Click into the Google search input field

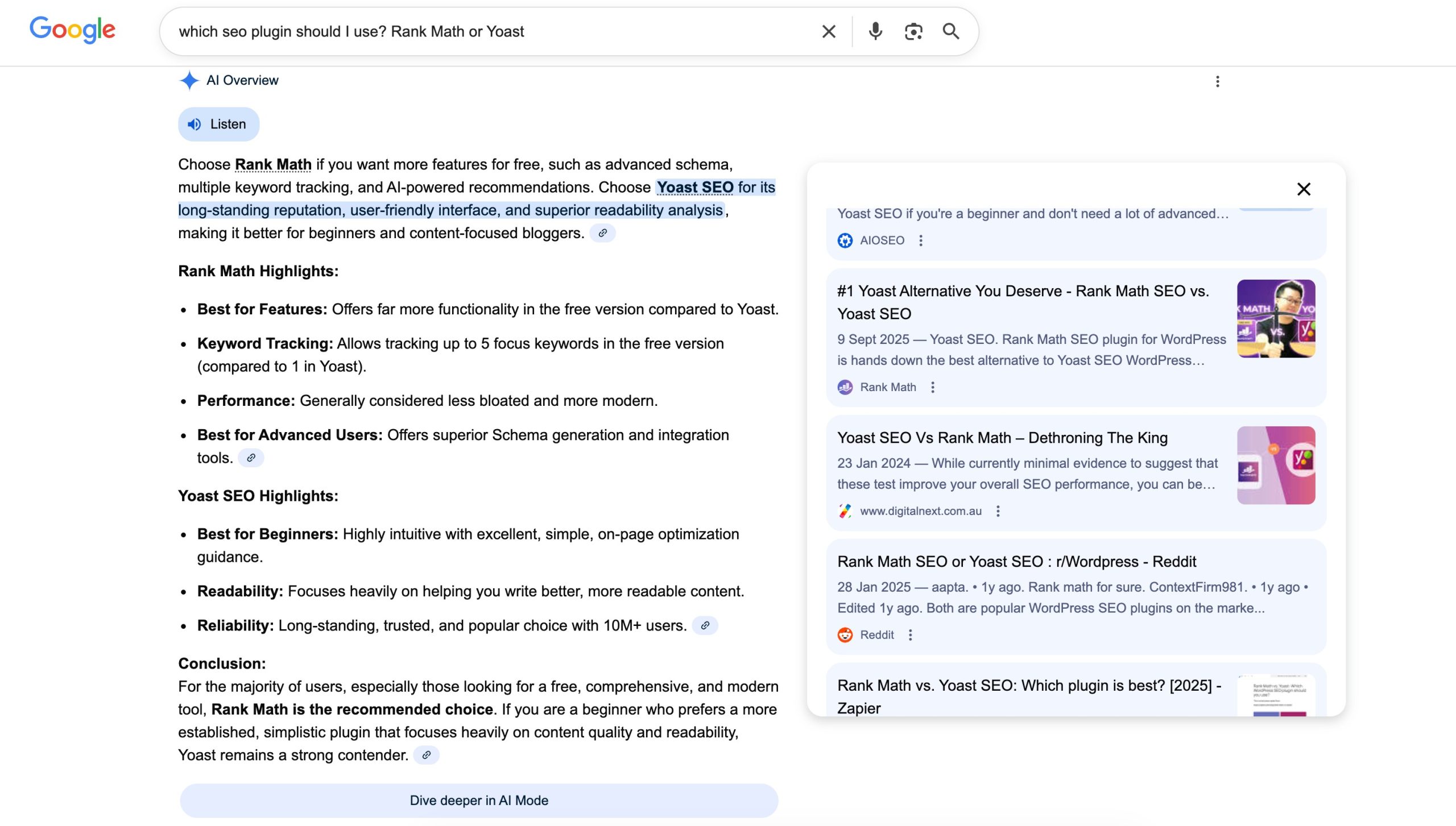tap(489, 31)
